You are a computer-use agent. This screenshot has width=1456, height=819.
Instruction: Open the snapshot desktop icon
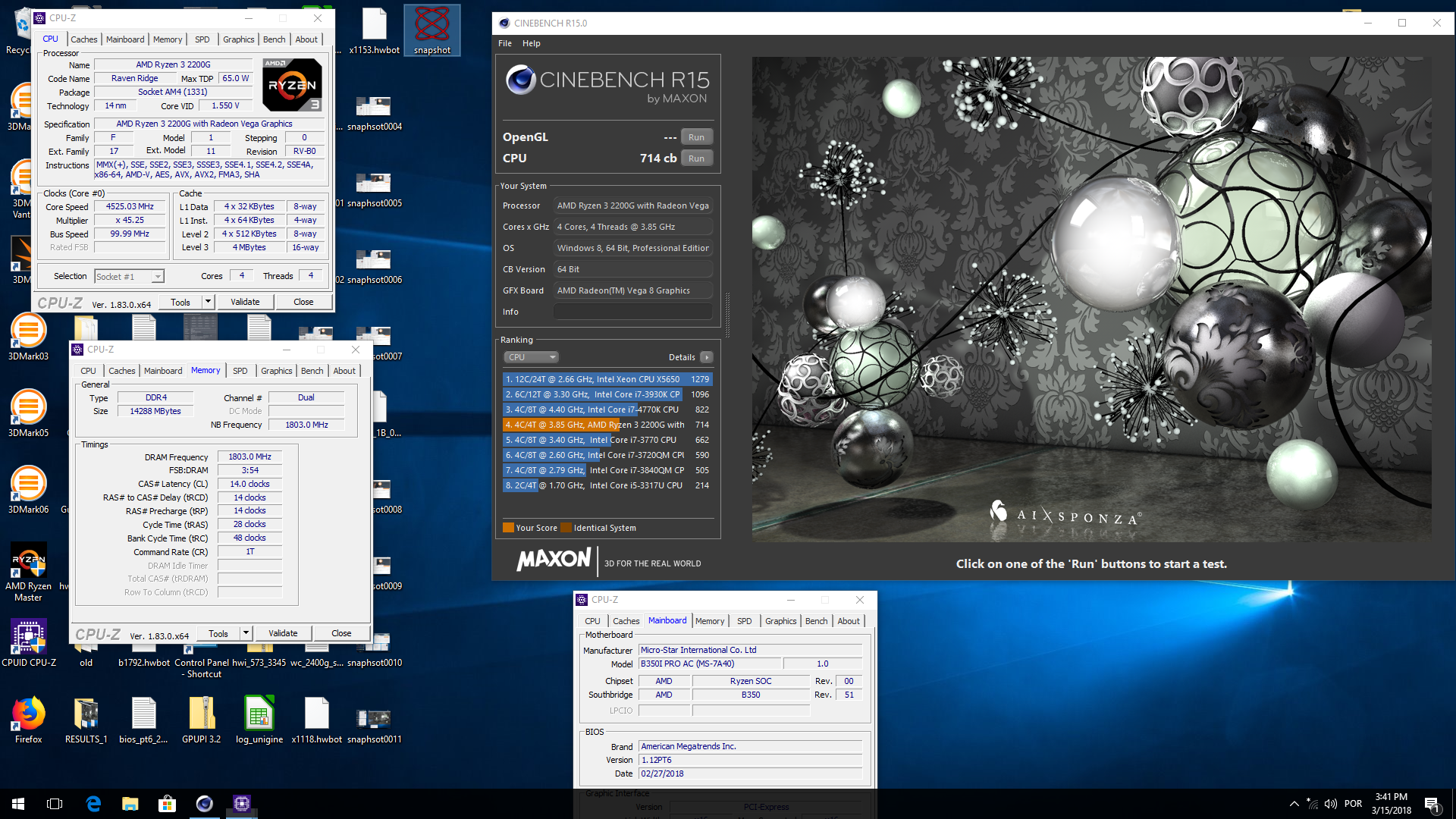tap(431, 30)
